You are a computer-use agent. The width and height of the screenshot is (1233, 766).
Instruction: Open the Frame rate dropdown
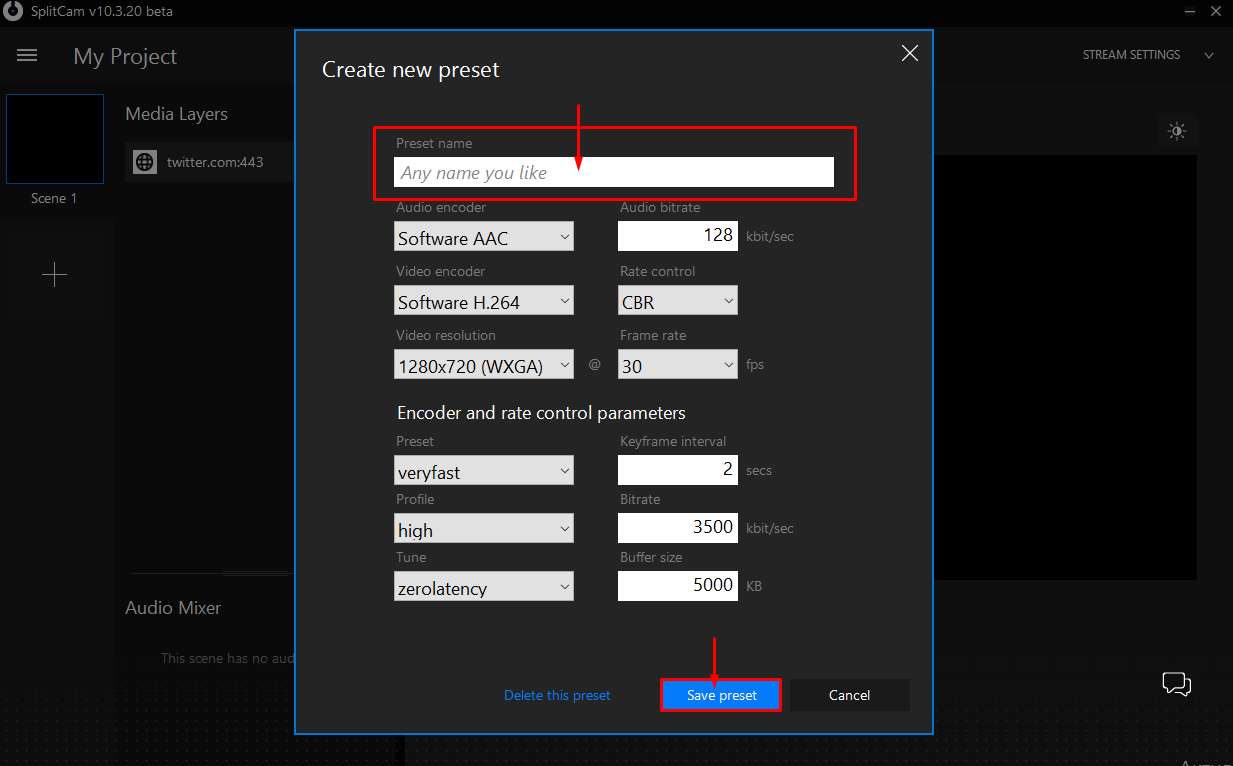tap(677, 364)
